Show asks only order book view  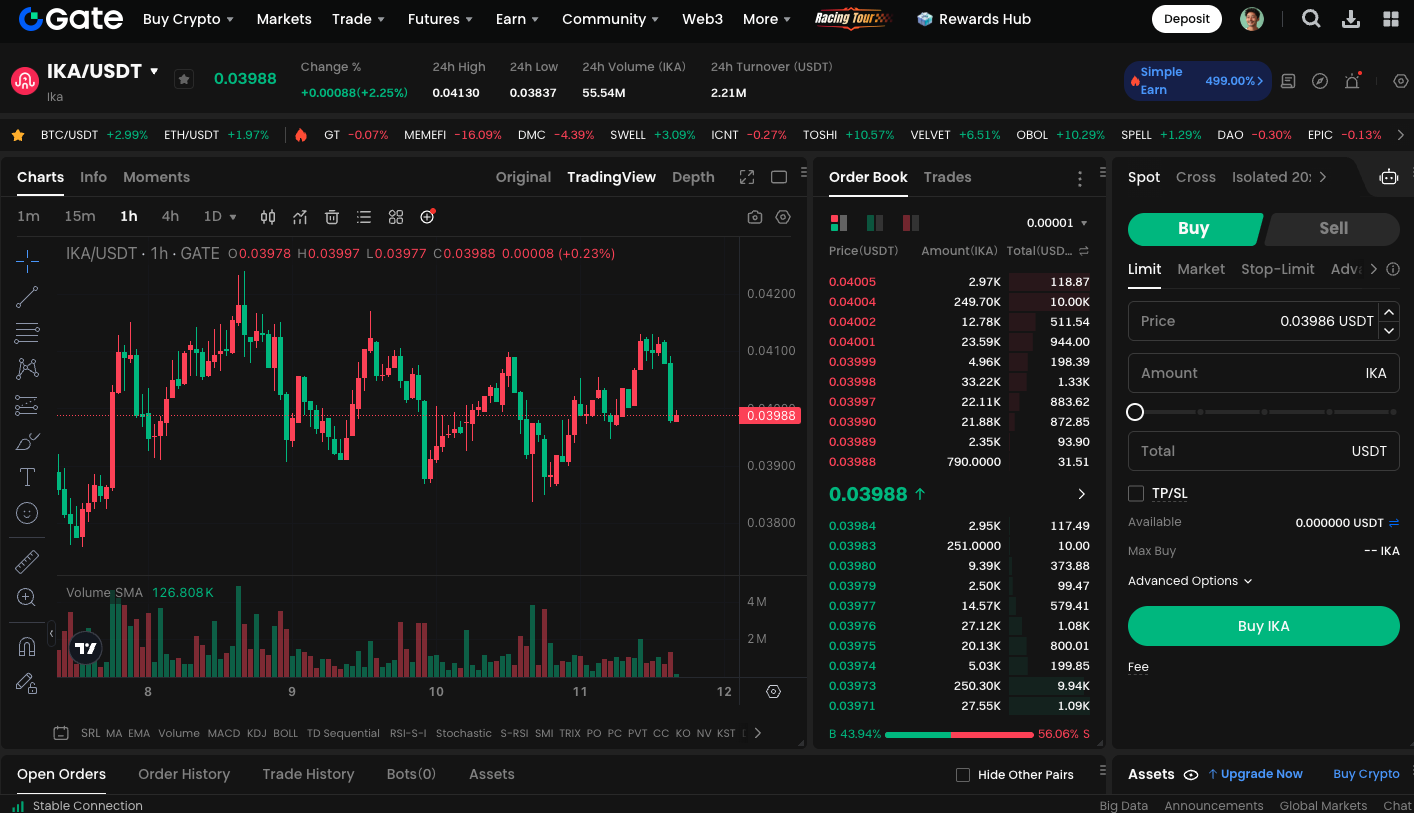911,223
